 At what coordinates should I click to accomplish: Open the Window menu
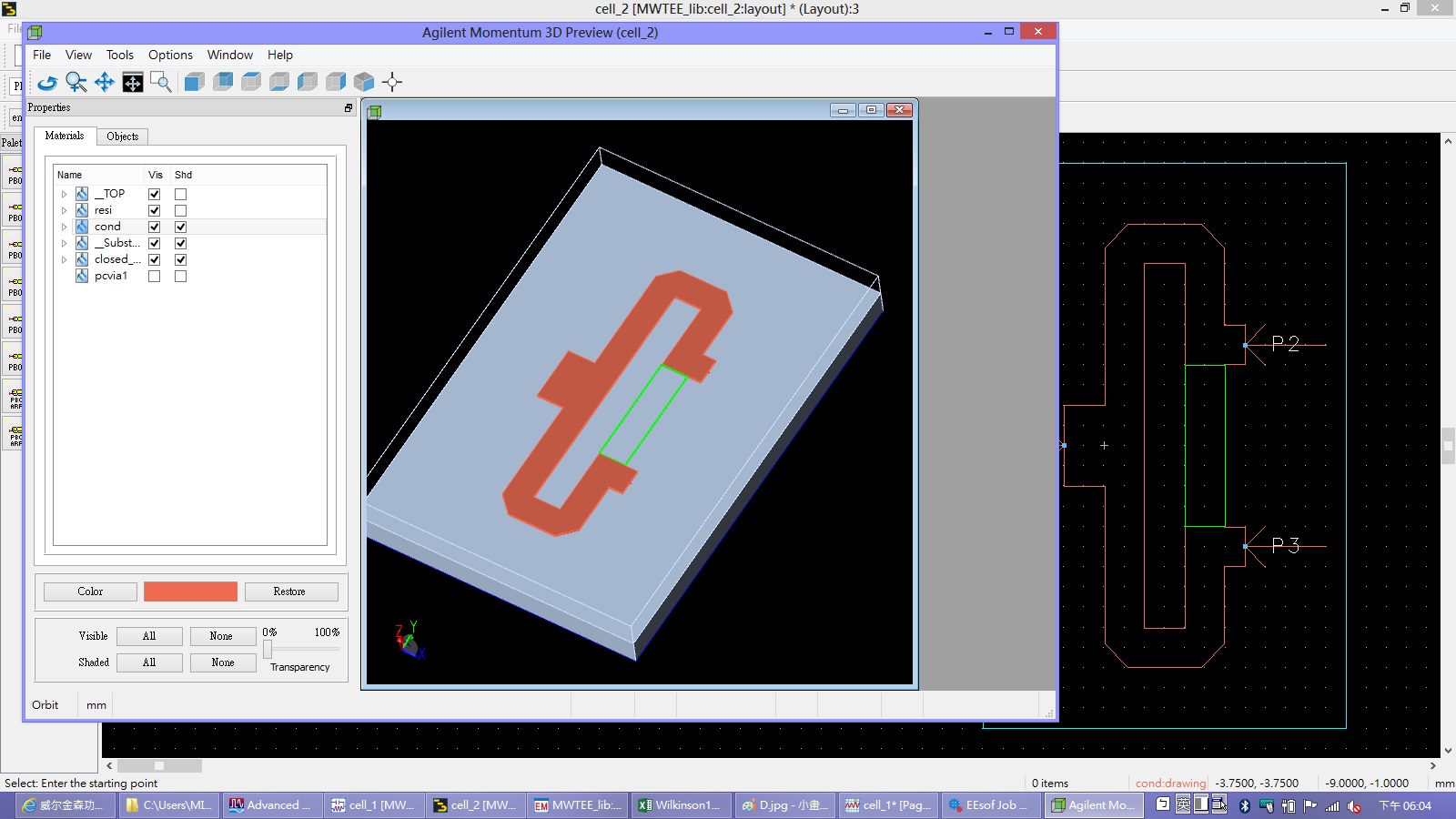tap(229, 55)
